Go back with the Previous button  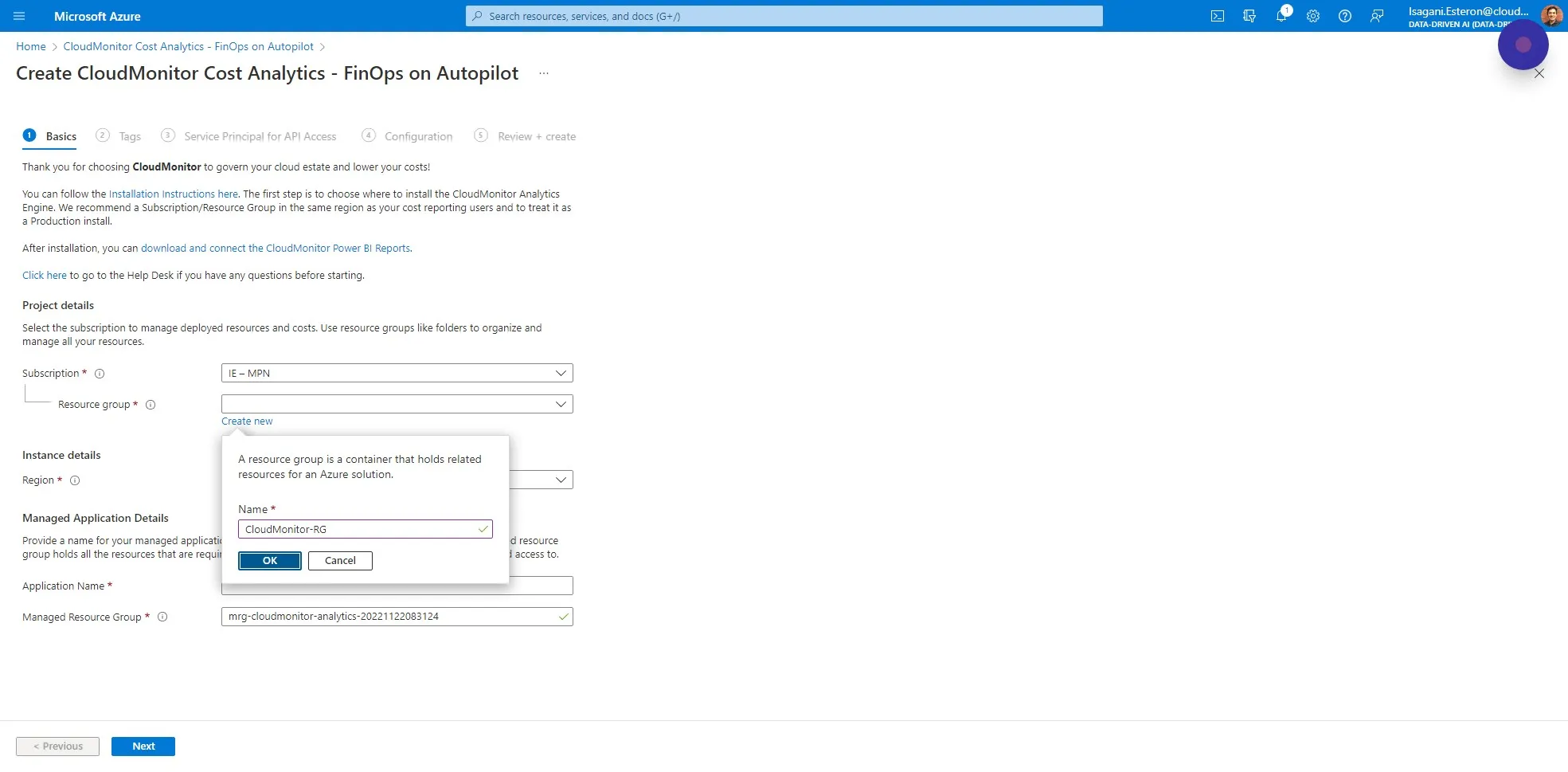click(57, 747)
